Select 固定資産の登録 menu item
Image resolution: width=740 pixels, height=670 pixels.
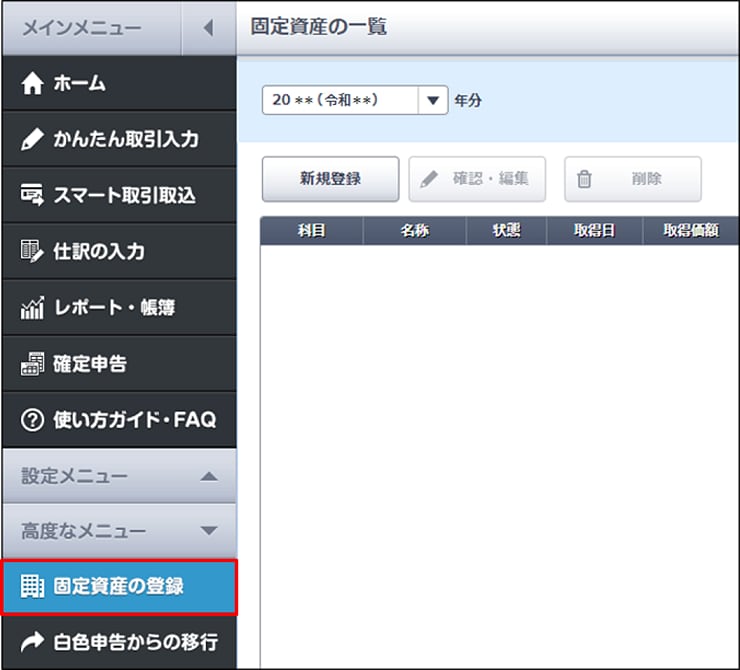pos(119,587)
